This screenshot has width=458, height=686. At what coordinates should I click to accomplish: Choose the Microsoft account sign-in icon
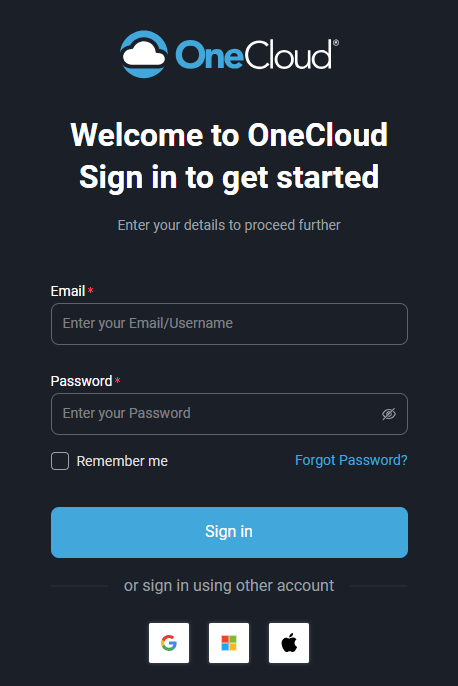point(229,643)
